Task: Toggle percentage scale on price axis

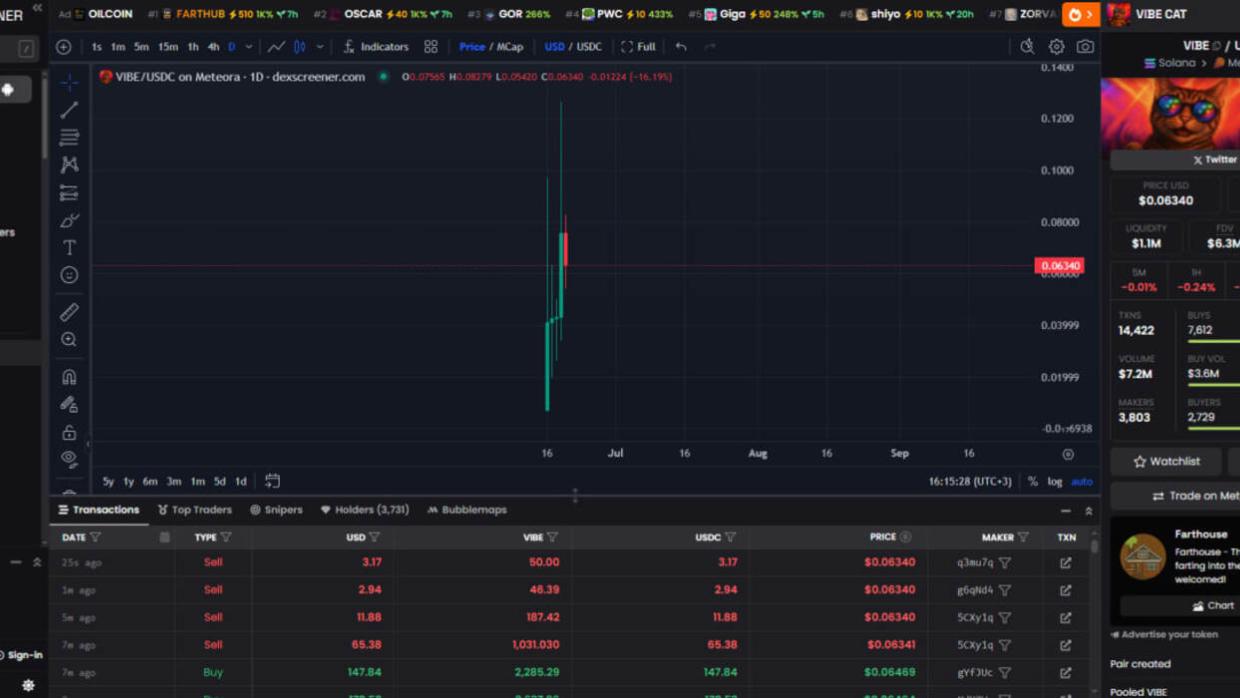Action: coord(1033,482)
